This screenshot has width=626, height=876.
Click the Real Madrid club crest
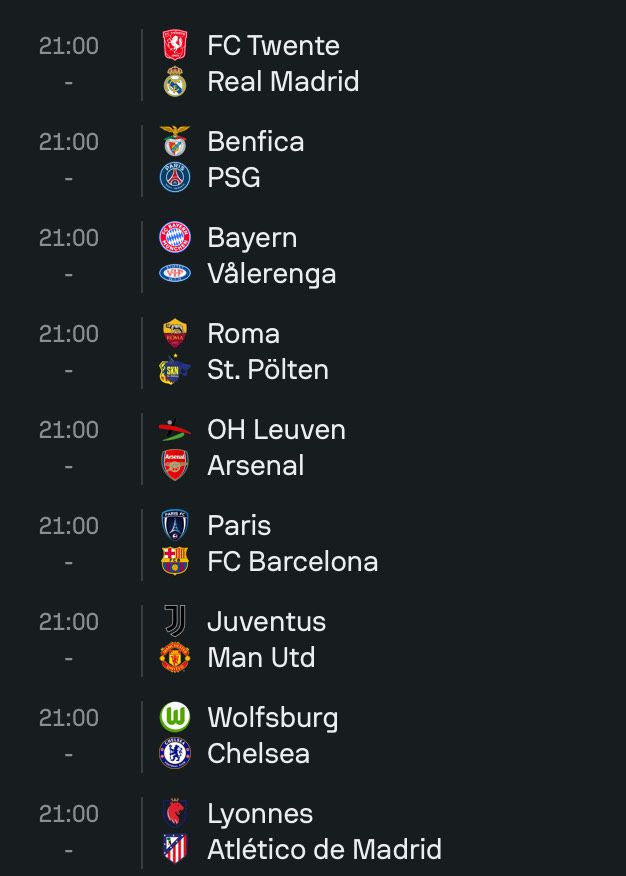coord(175,82)
